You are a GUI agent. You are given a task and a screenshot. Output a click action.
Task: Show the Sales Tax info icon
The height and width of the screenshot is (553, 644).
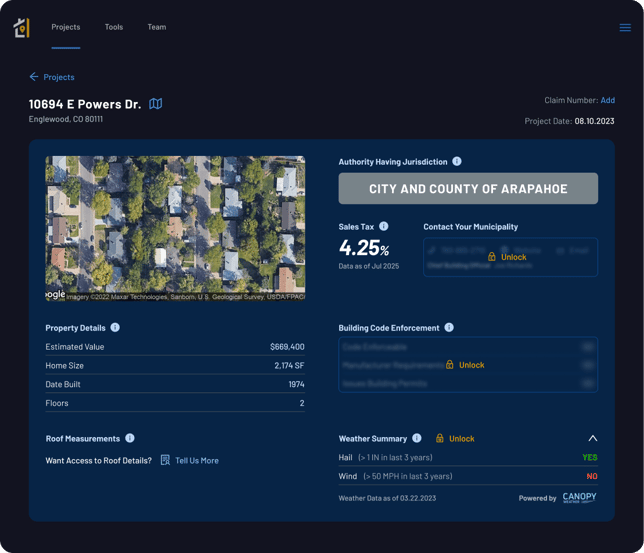tap(384, 226)
